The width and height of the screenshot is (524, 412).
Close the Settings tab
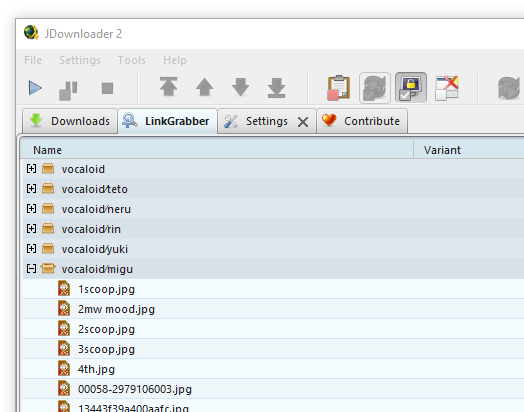(x=303, y=122)
